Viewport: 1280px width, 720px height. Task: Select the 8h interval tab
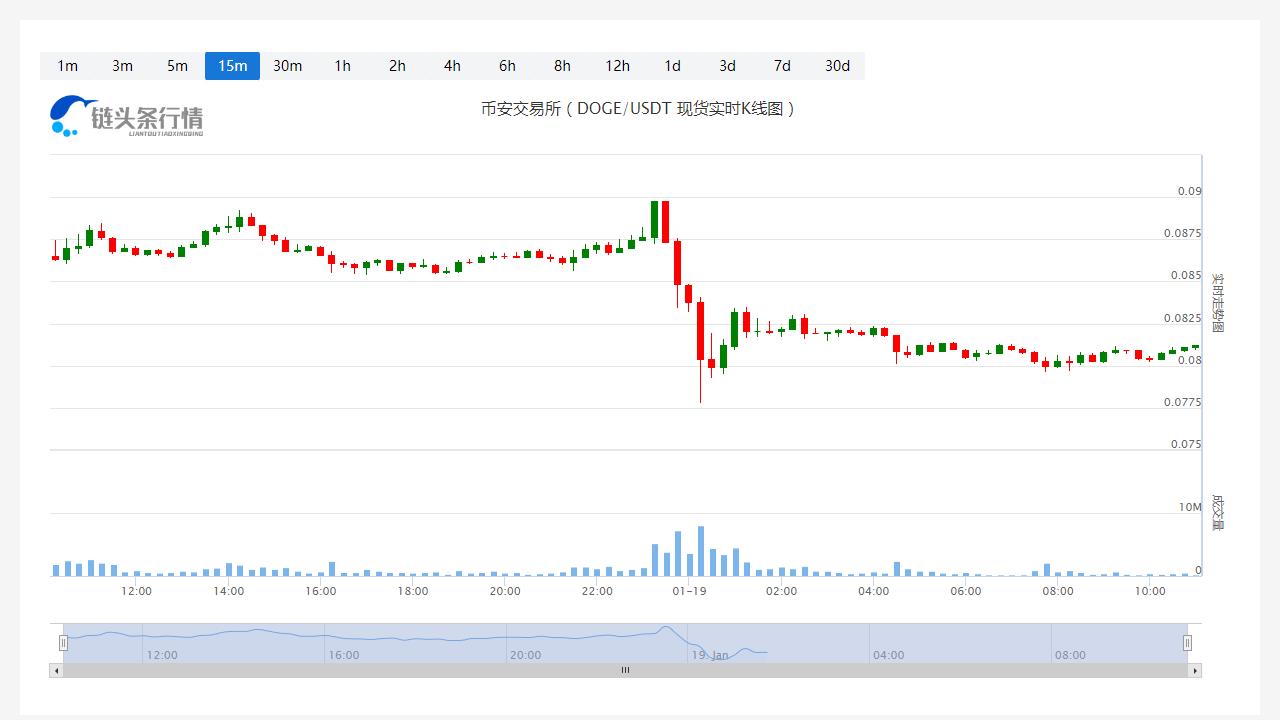(x=562, y=66)
